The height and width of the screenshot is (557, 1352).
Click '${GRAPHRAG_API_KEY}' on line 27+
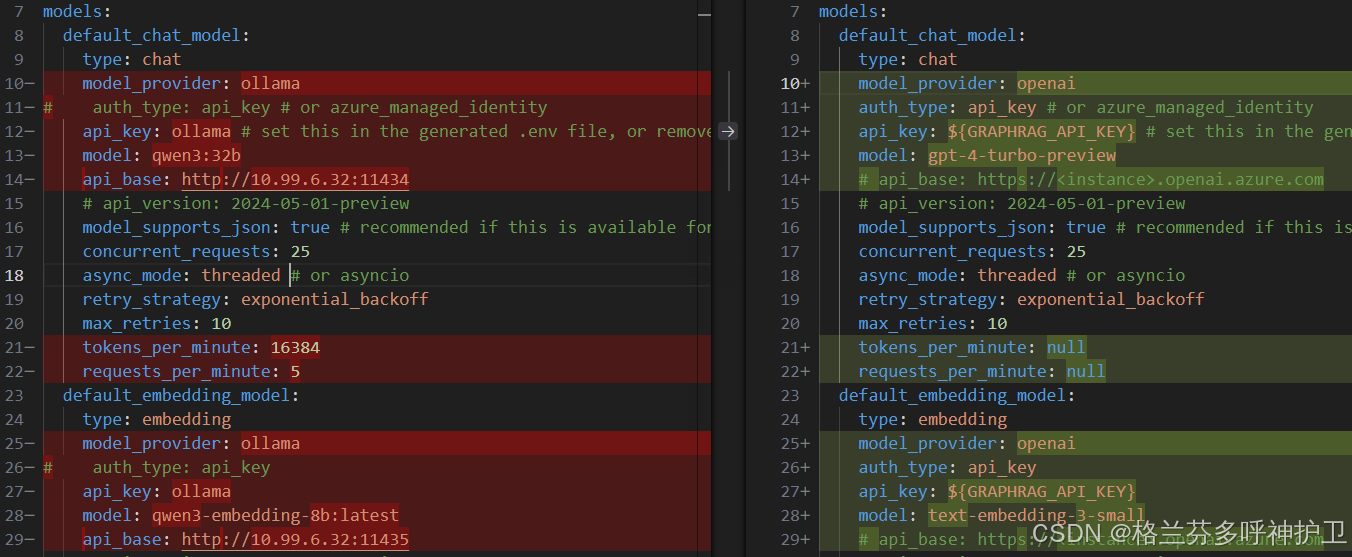(1042, 491)
